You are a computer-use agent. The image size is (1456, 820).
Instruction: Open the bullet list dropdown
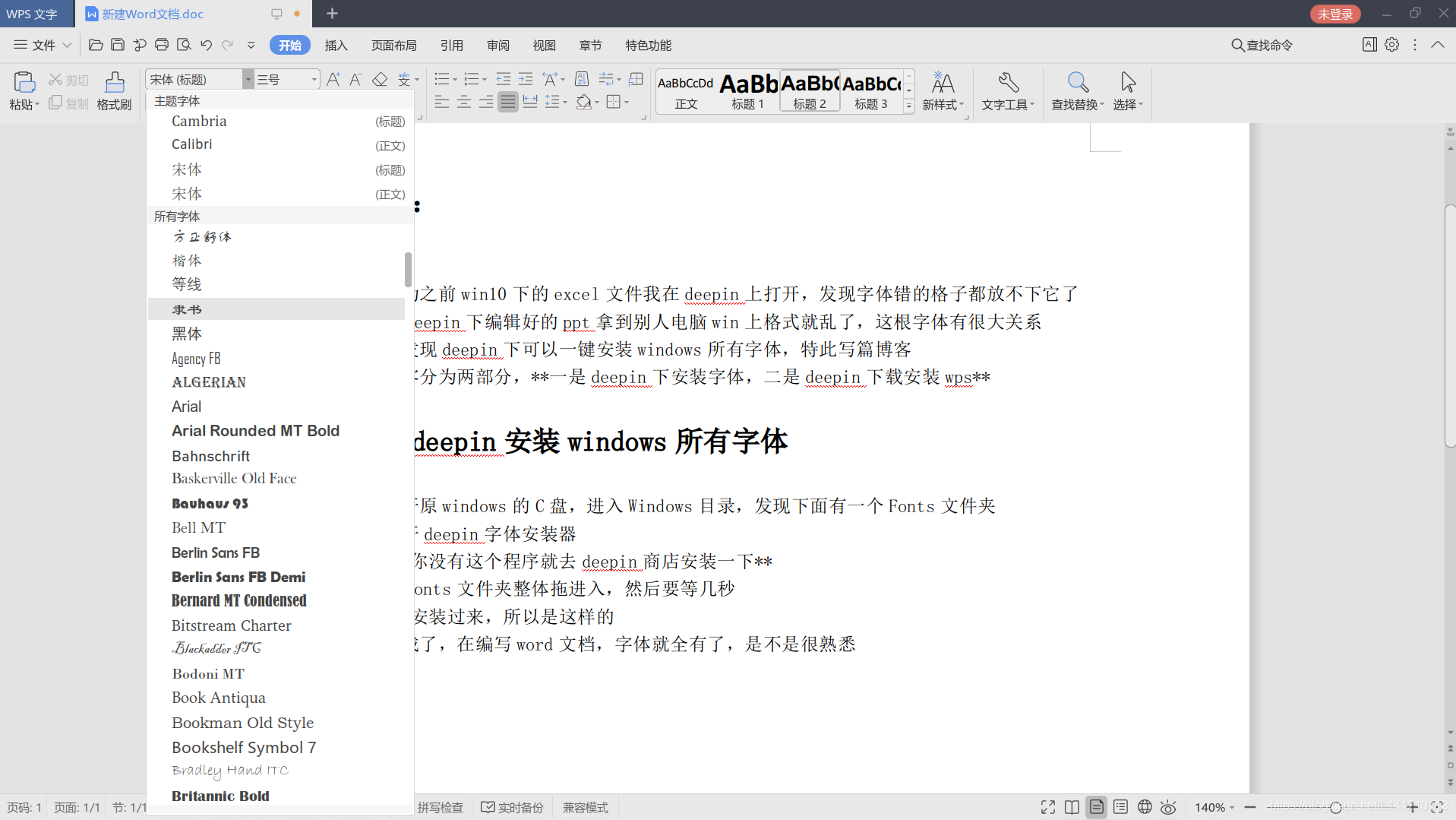(455, 79)
